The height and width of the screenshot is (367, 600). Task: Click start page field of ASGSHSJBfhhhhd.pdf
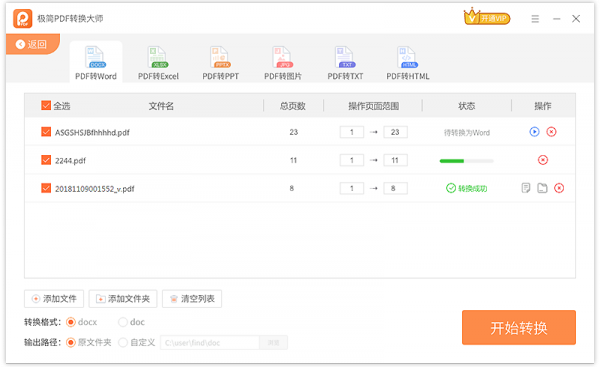(x=352, y=132)
